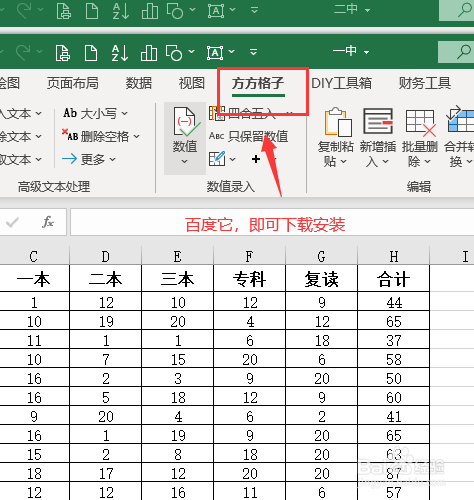Screen dimensions: 474x500
Task: Click the 专科 header cell
Action: point(249,279)
